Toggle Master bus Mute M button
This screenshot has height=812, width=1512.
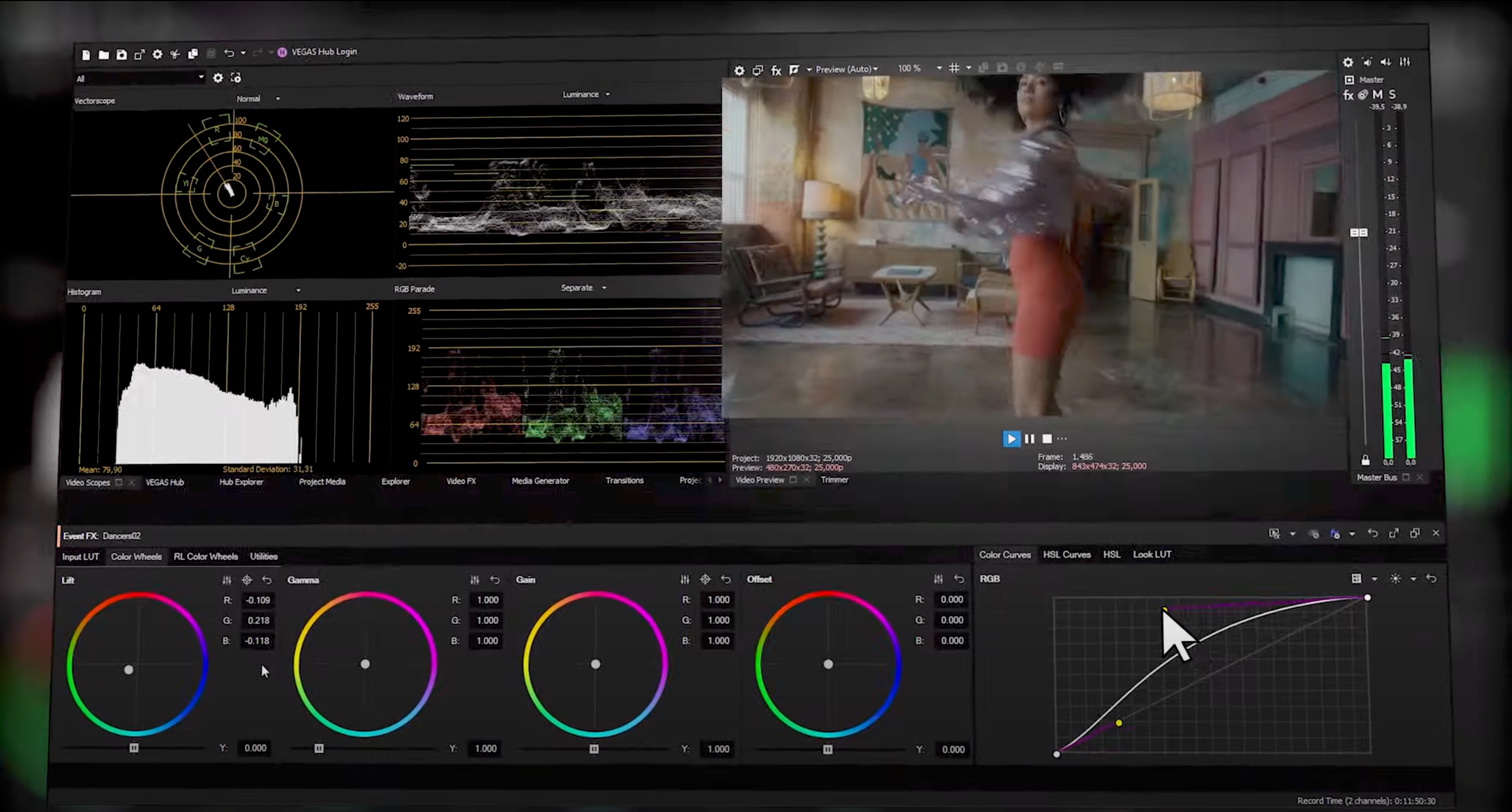click(1377, 95)
